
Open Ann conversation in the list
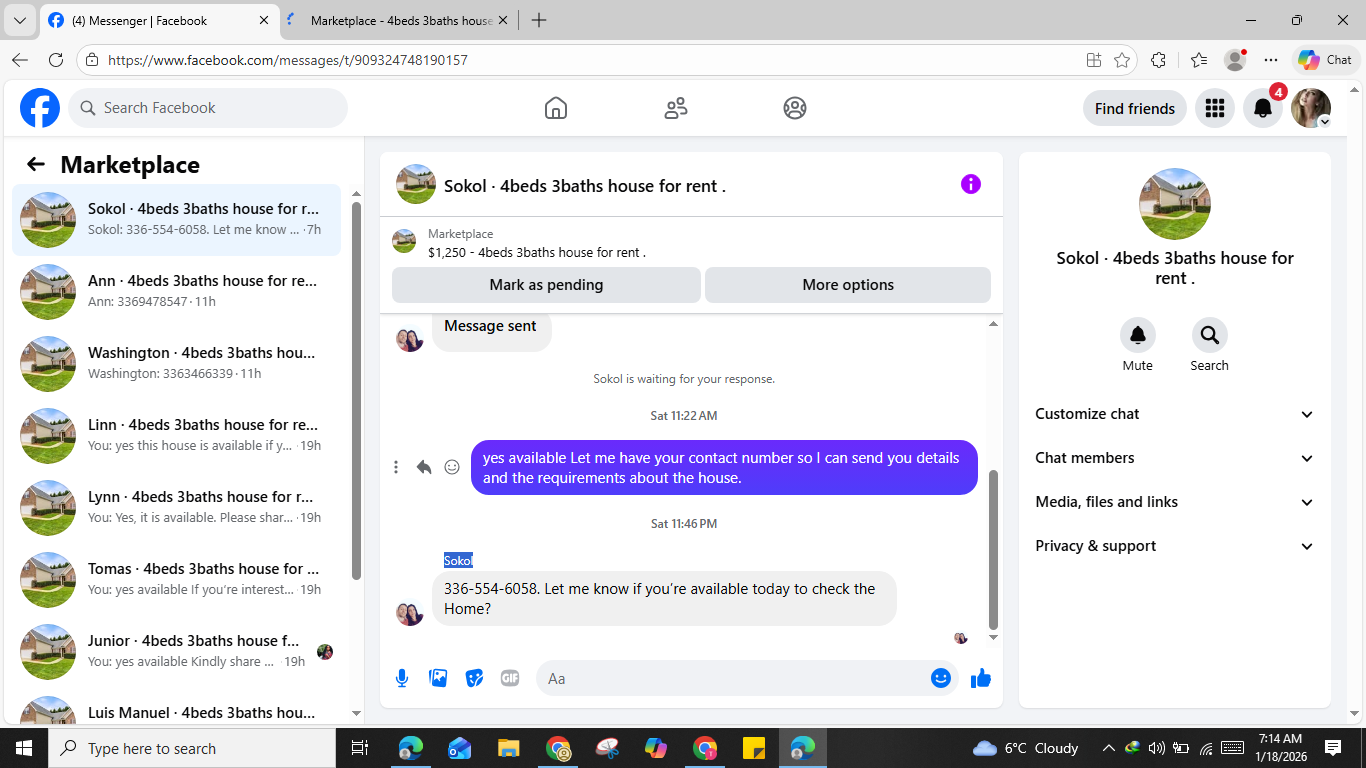coord(176,292)
